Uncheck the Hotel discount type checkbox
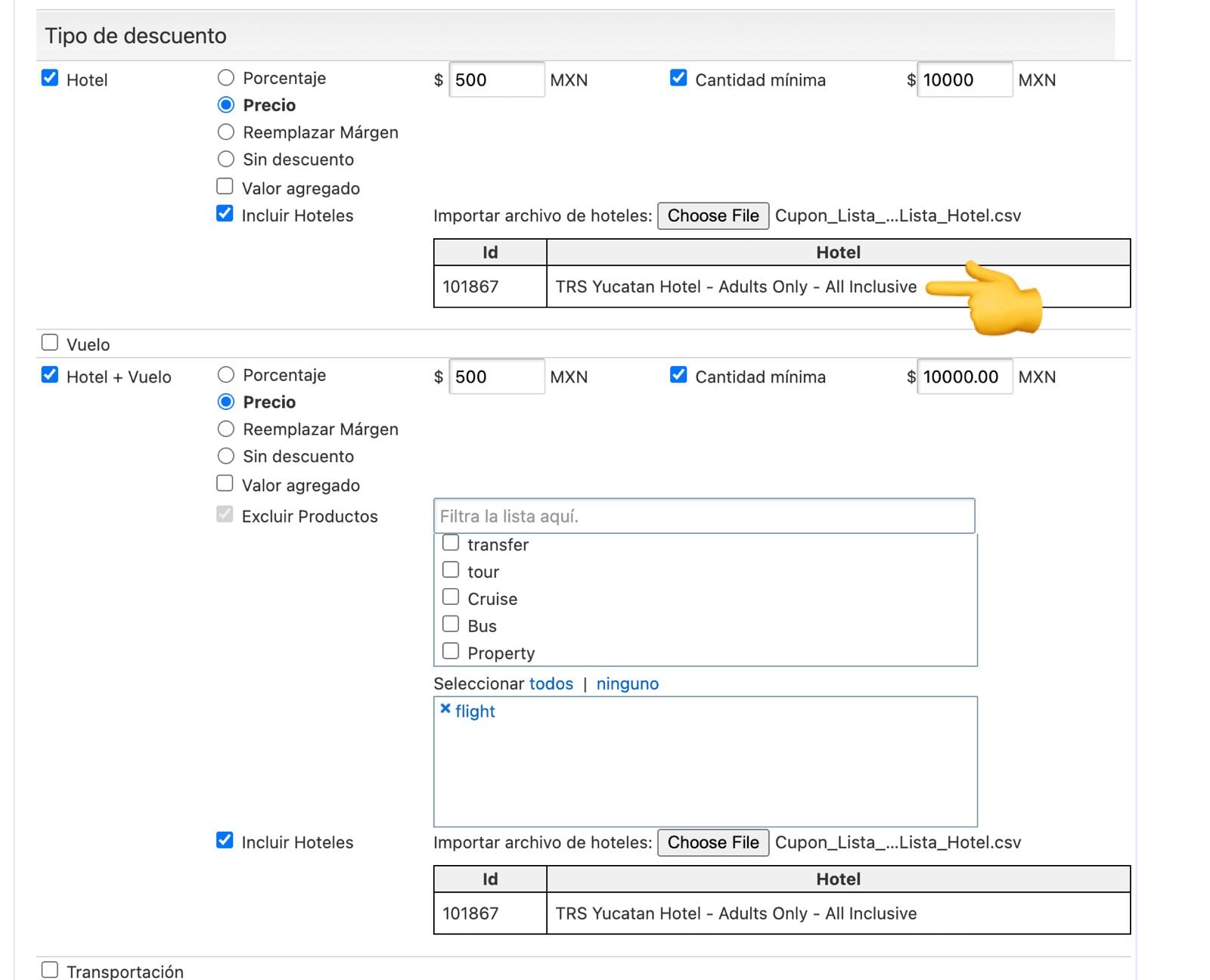Viewport: 1210px width, 980px height. click(x=50, y=78)
